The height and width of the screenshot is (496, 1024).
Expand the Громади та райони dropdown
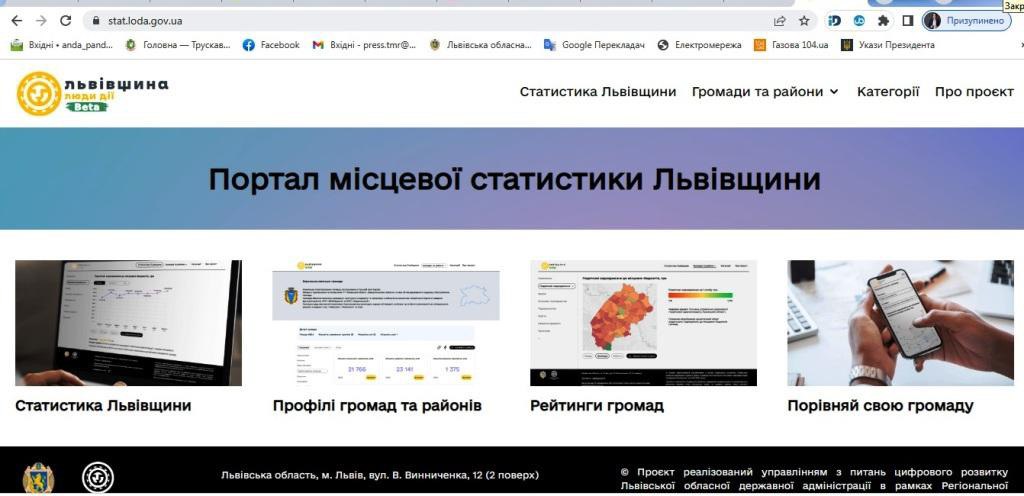[x=765, y=91]
